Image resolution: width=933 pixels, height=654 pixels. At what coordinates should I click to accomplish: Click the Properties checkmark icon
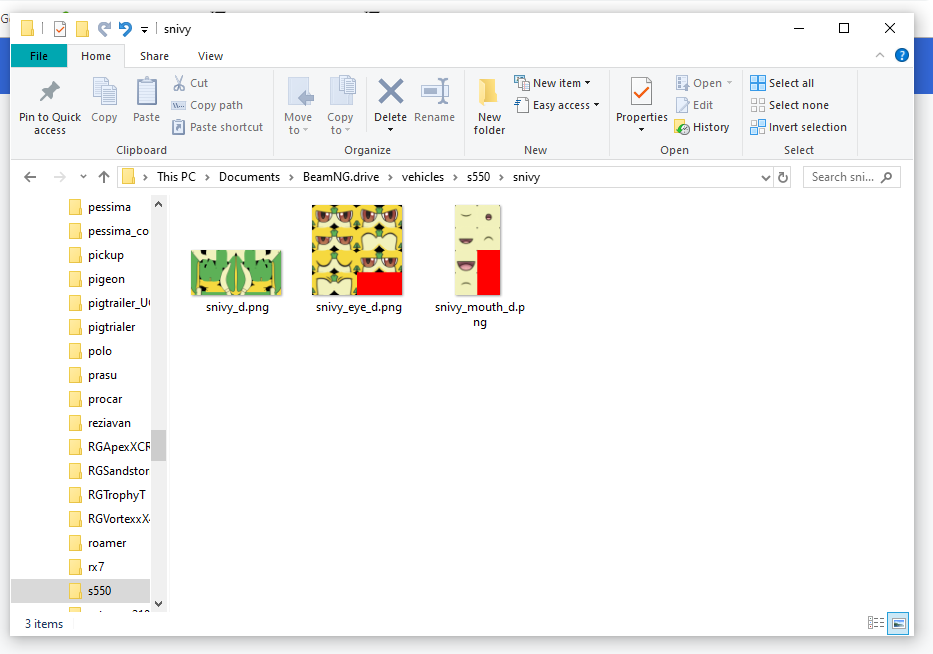641,92
